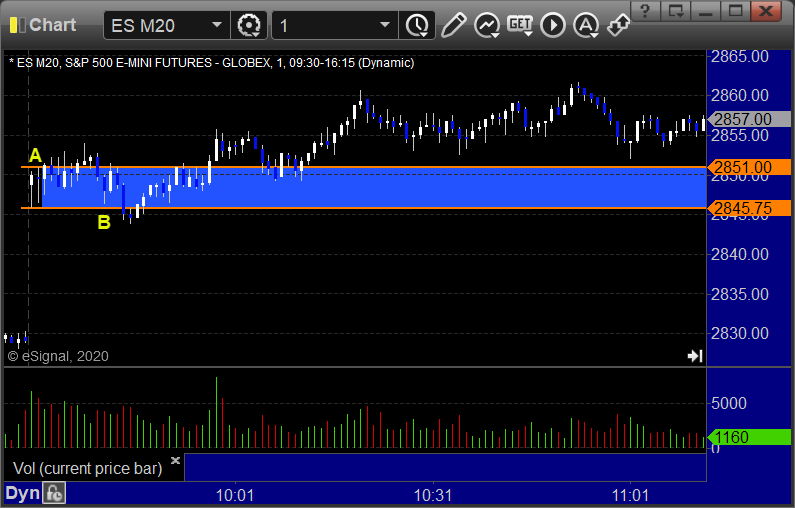Select the blue shaded price region
The height and width of the screenshot is (508, 795).
tap(374, 188)
